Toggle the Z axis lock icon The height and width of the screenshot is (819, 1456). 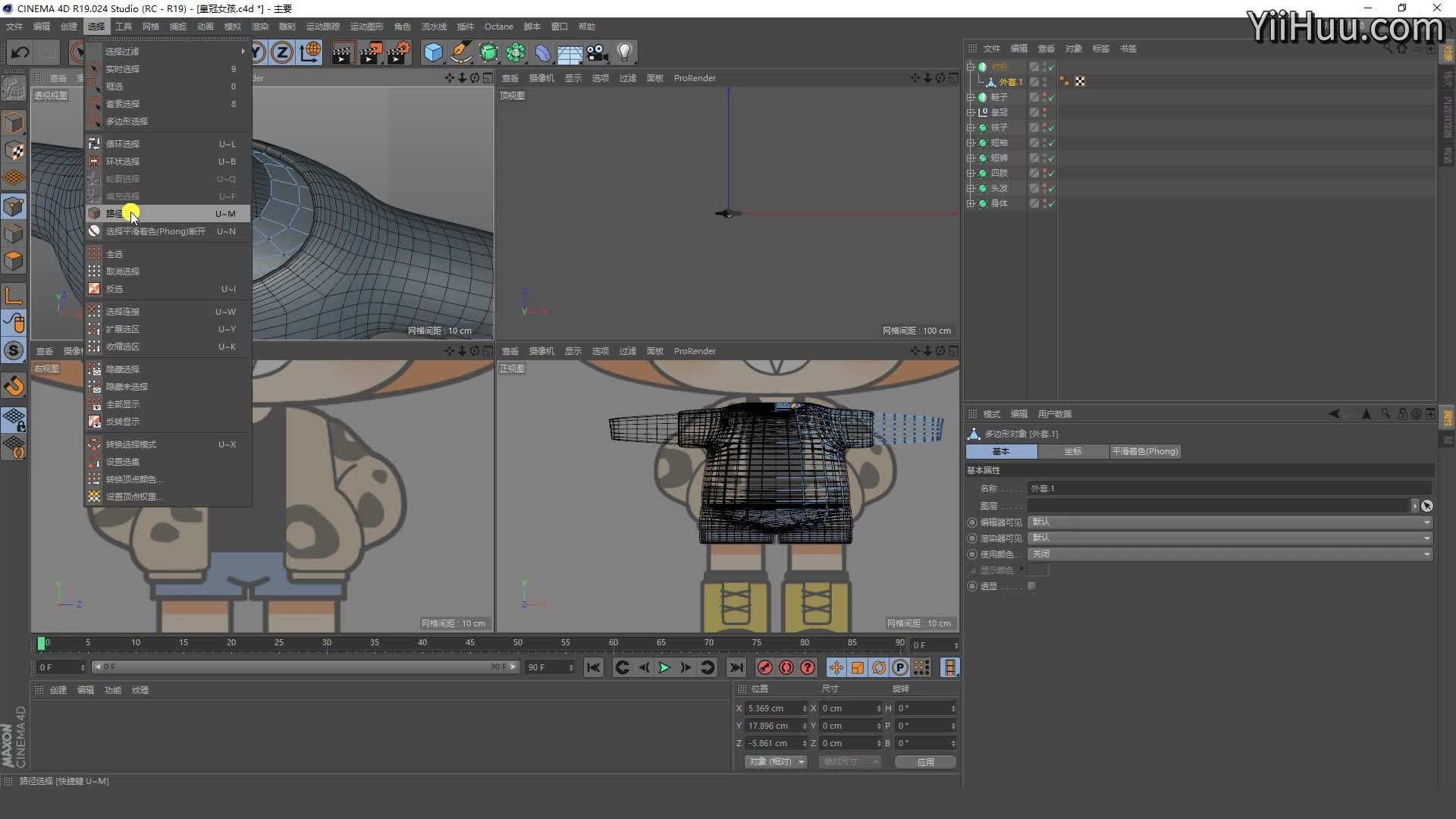tap(282, 52)
